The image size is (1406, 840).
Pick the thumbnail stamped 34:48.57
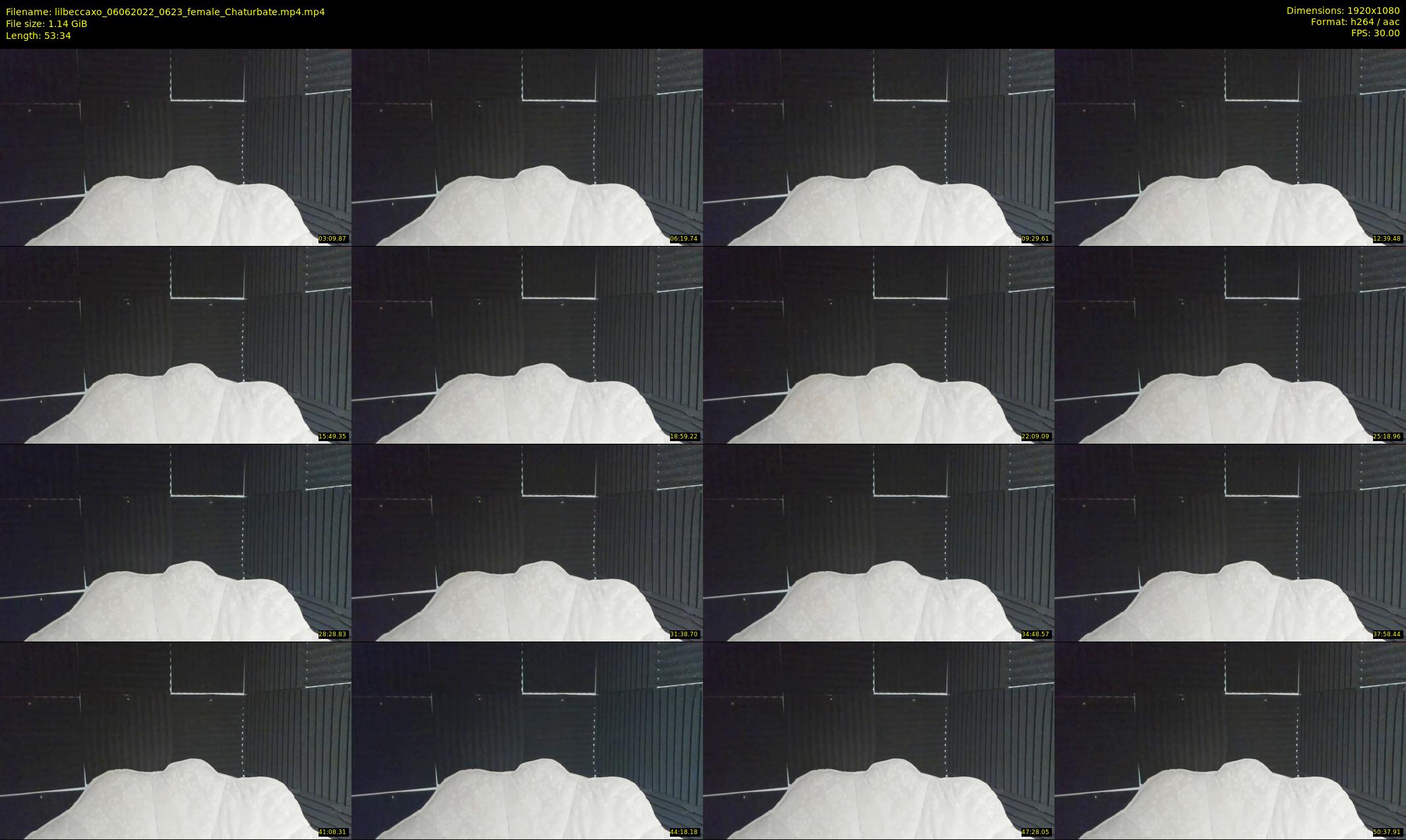click(x=878, y=543)
